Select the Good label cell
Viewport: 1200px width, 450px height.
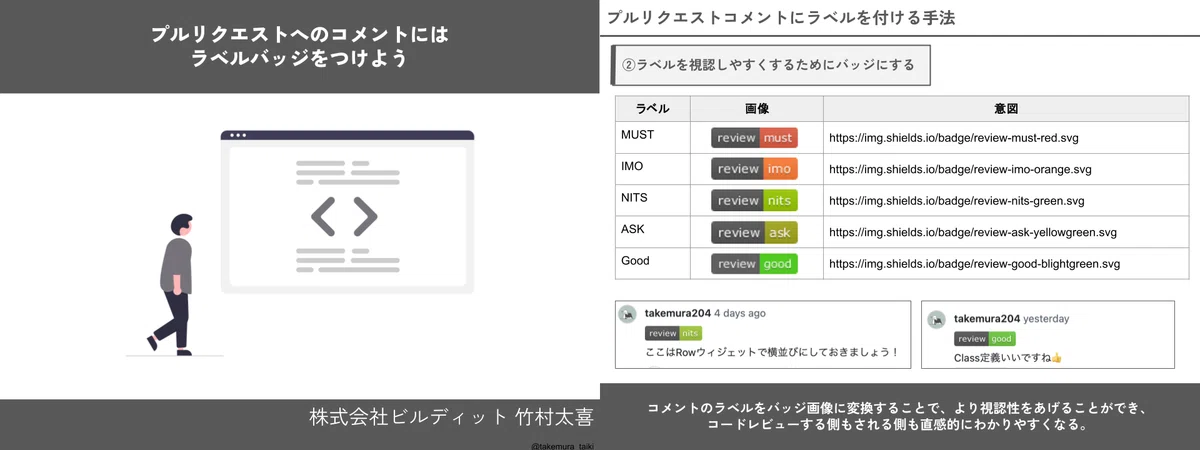tap(653, 263)
